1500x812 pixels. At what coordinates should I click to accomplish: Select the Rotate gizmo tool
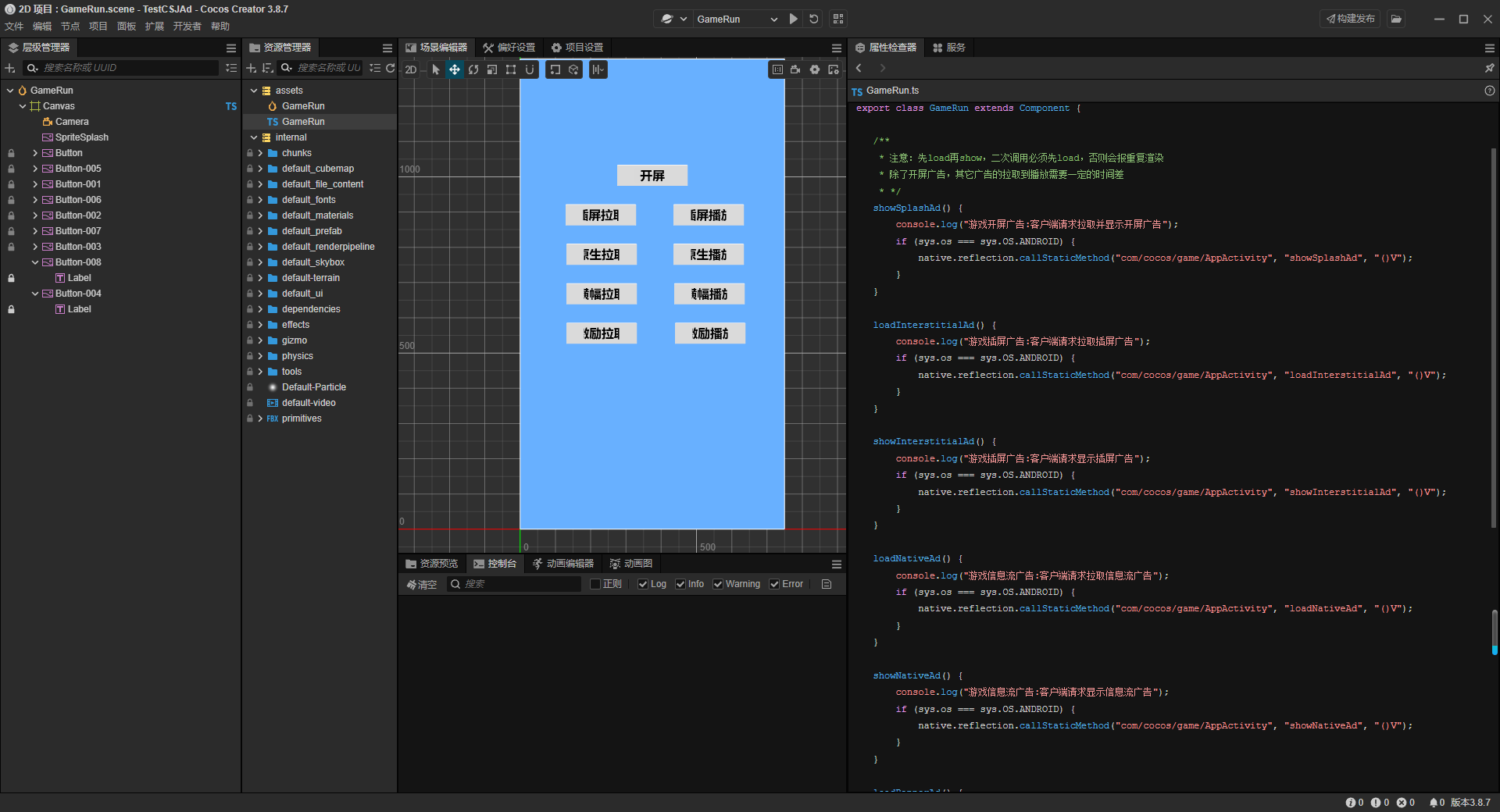point(473,69)
